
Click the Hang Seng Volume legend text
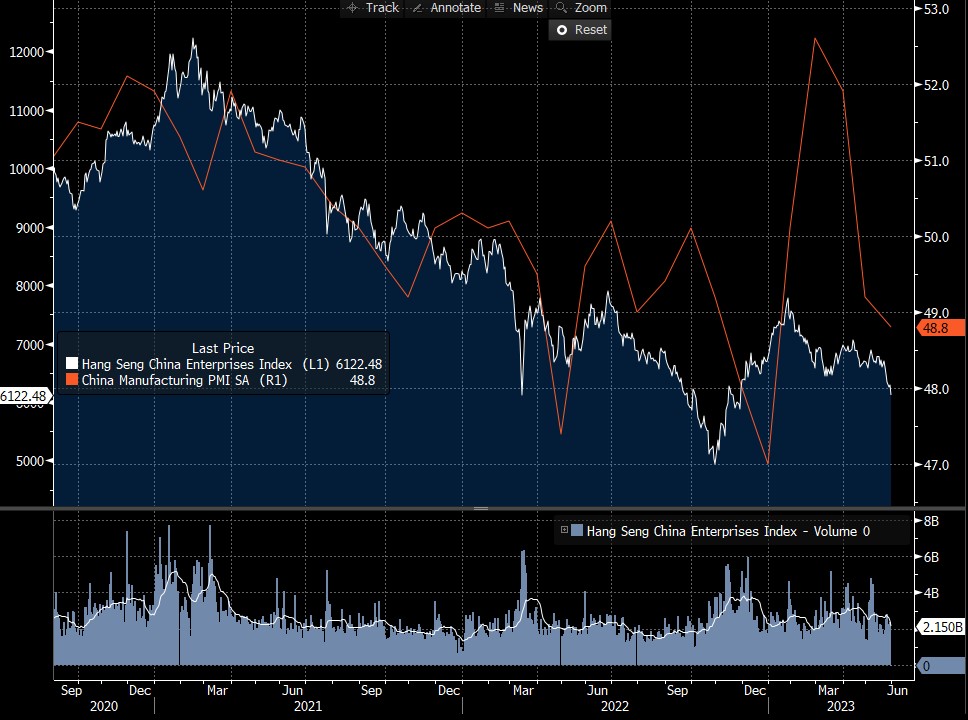[728, 531]
